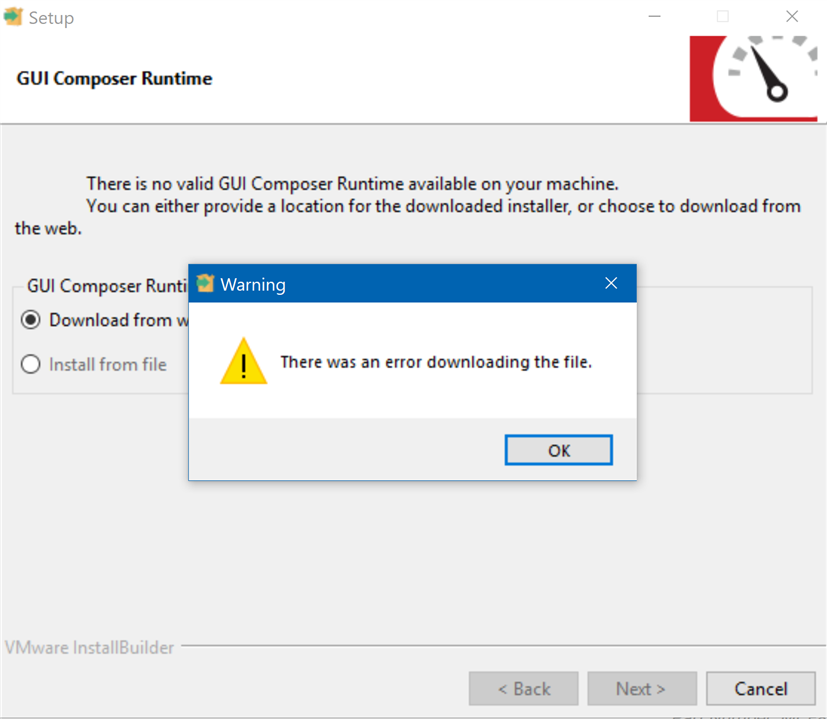Click the Warning dialog title icon
Image resolution: width=827 pixels, height=719 pixels.
(x=205, y=283)
